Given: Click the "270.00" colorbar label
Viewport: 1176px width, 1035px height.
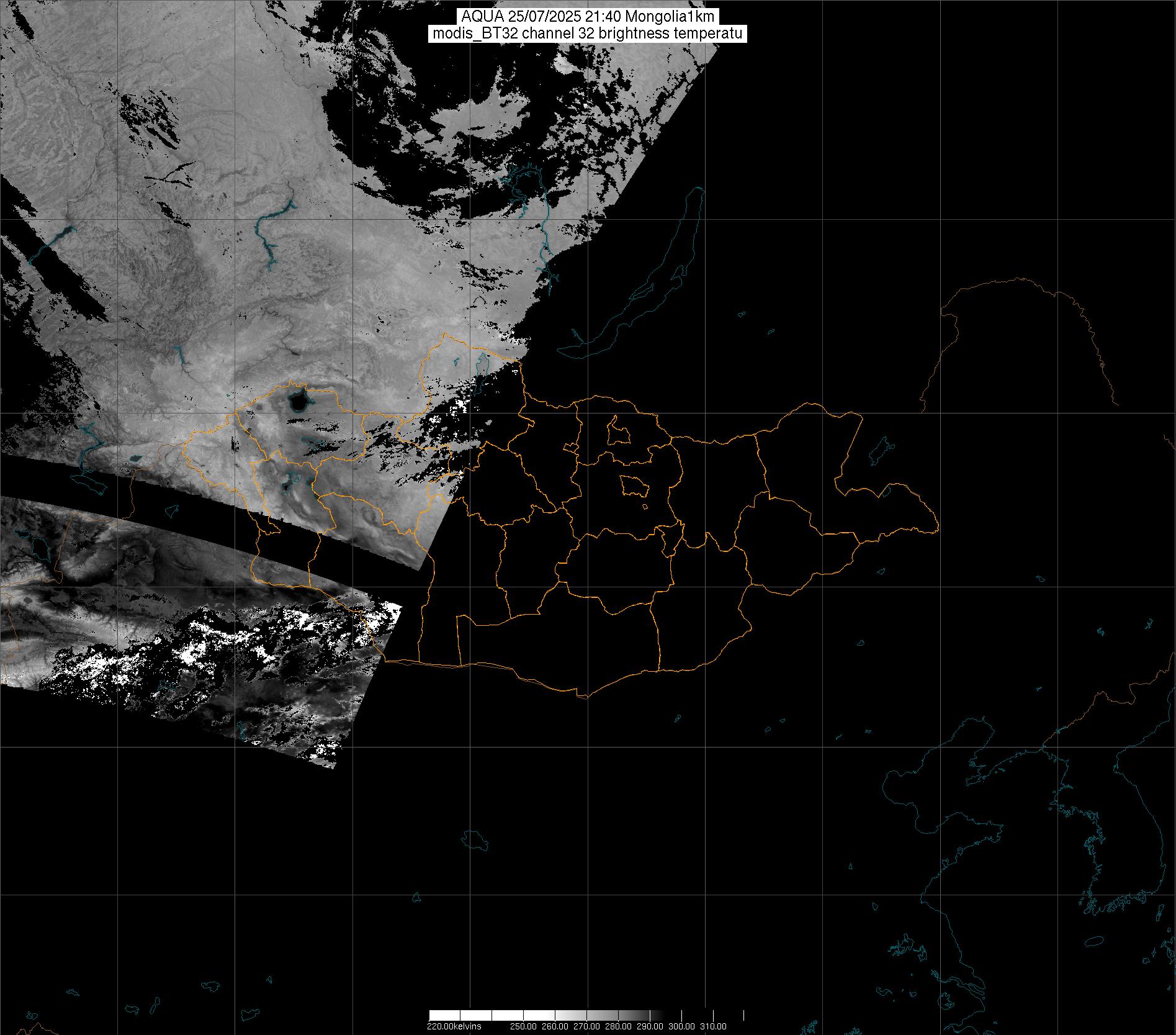Looking at the screenshot, I should click(586, 1026).
